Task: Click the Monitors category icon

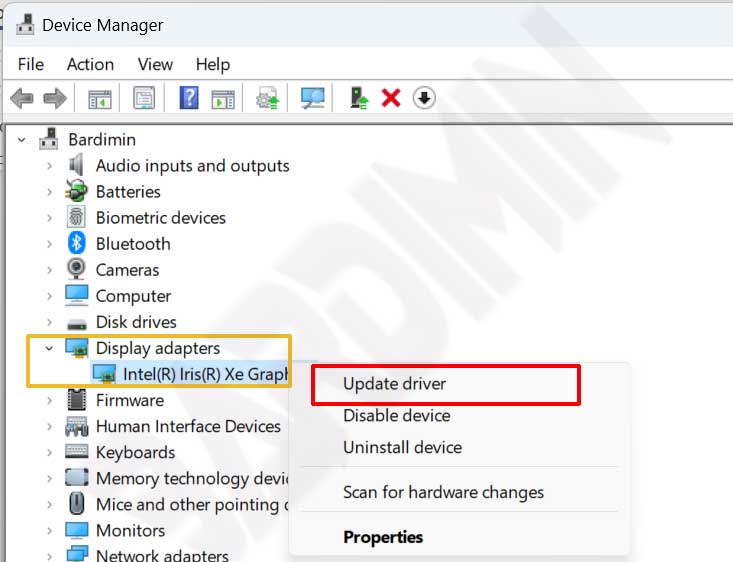Action: (x=77, y=530)
